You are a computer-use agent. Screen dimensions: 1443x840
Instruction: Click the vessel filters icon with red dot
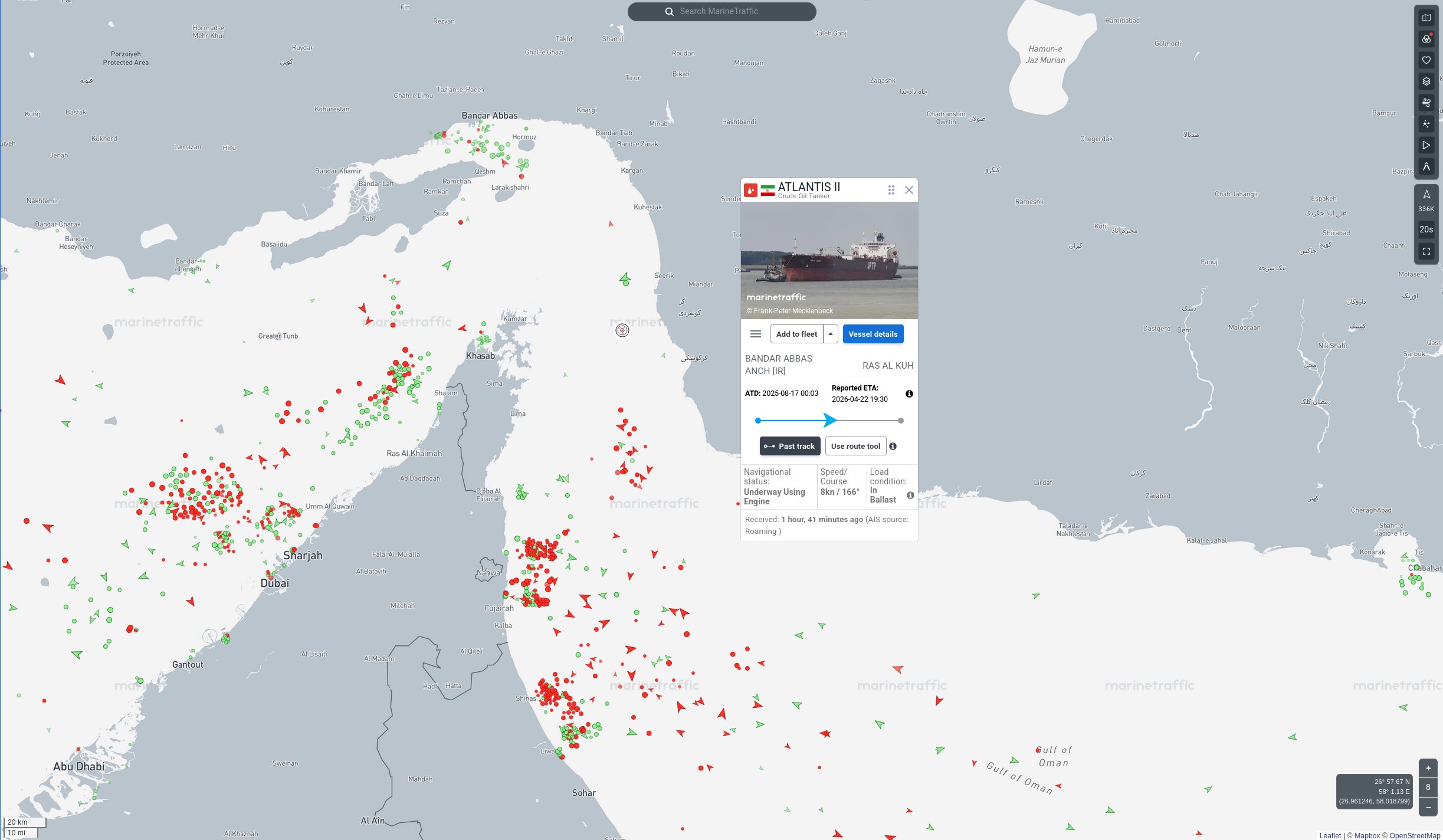point(1426,39)
